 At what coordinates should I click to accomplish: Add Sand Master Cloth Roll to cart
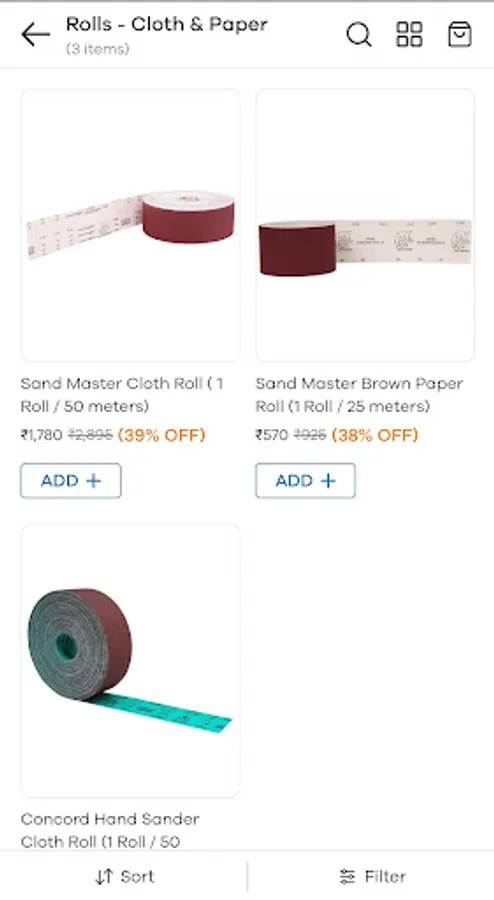pos(71,481)
